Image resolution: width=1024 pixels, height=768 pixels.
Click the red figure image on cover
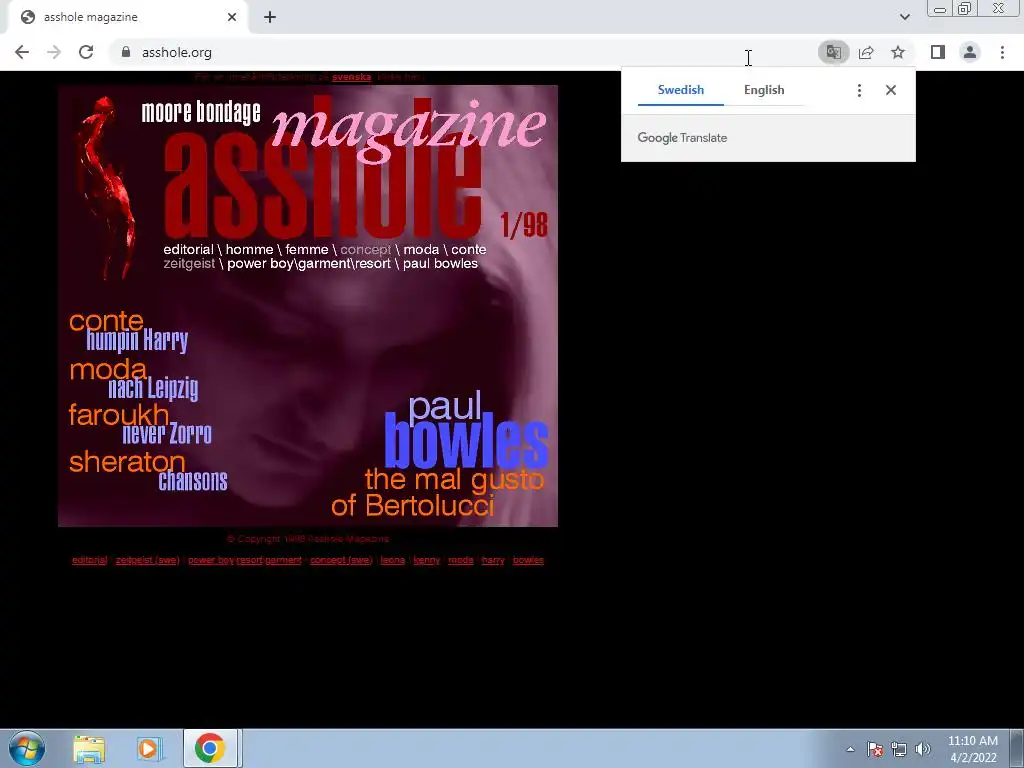pos(104,188)
